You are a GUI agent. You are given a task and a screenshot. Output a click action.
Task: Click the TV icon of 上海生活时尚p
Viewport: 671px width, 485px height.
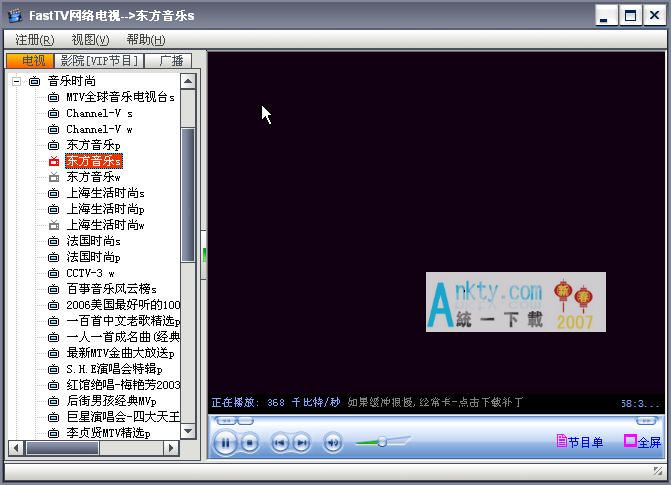click(53, 209)
